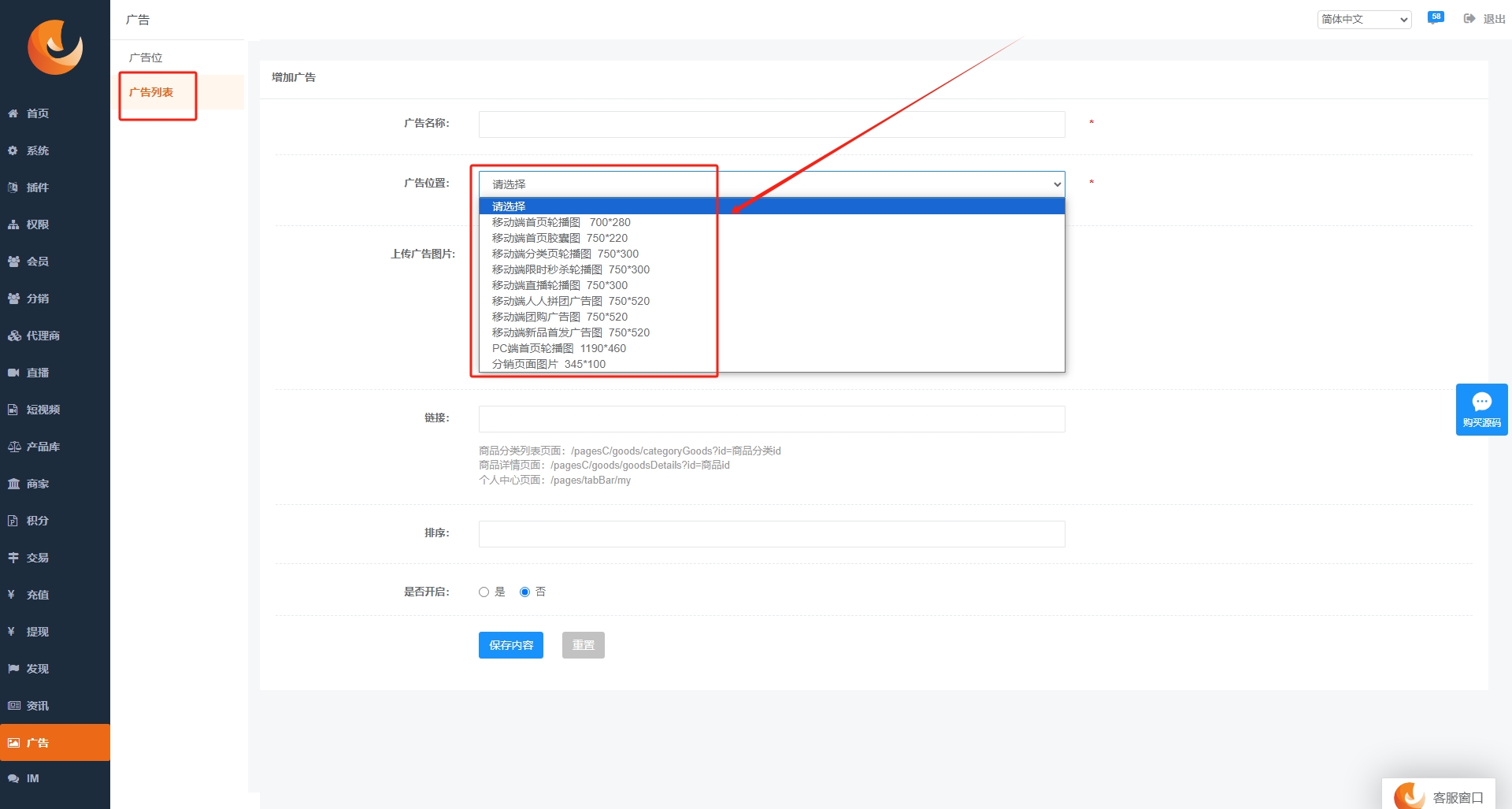
Task: Click the 商品详情页面 path hint text
Action: [x=604, y=466]
